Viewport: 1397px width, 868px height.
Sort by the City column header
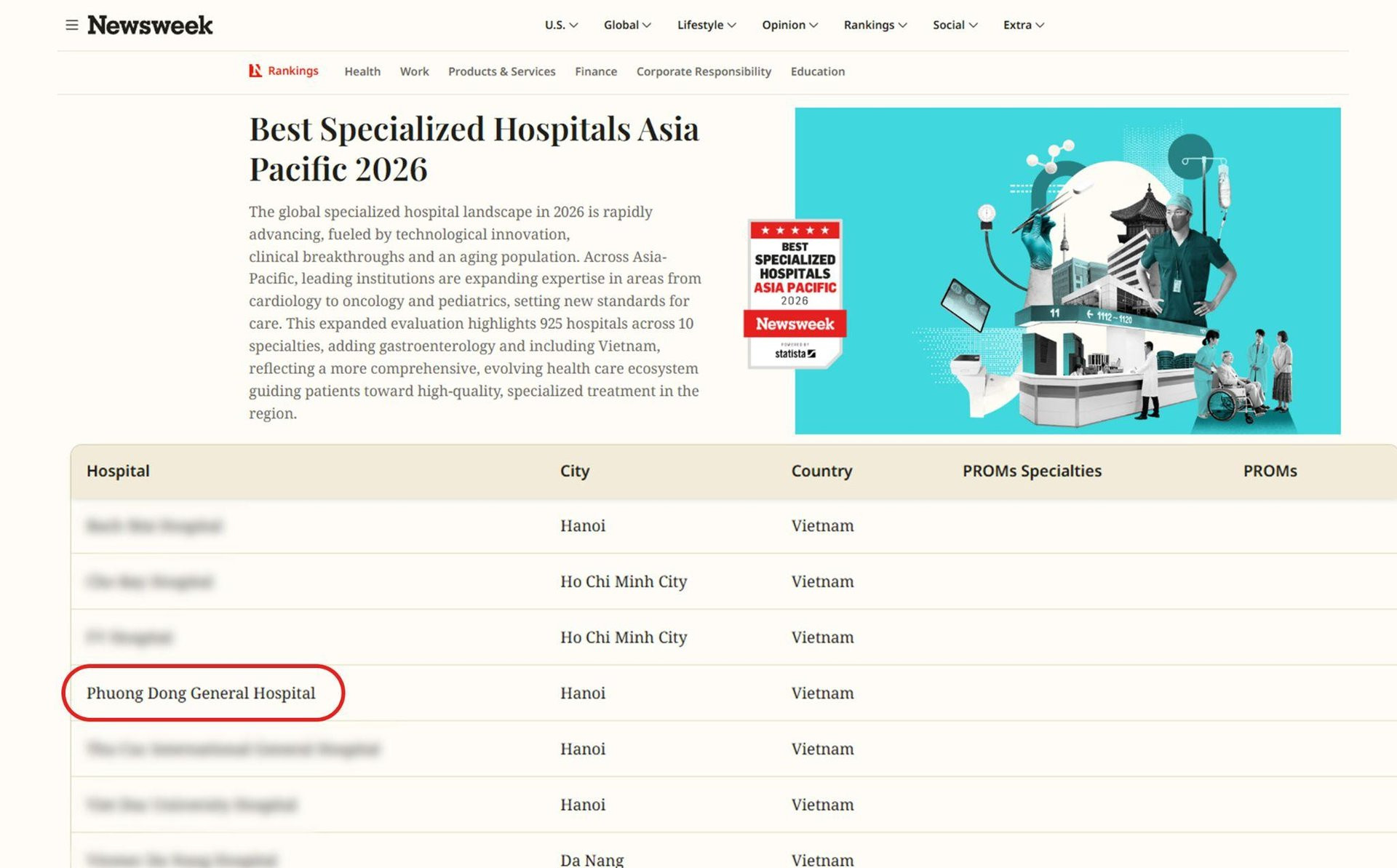pos(575,471)
